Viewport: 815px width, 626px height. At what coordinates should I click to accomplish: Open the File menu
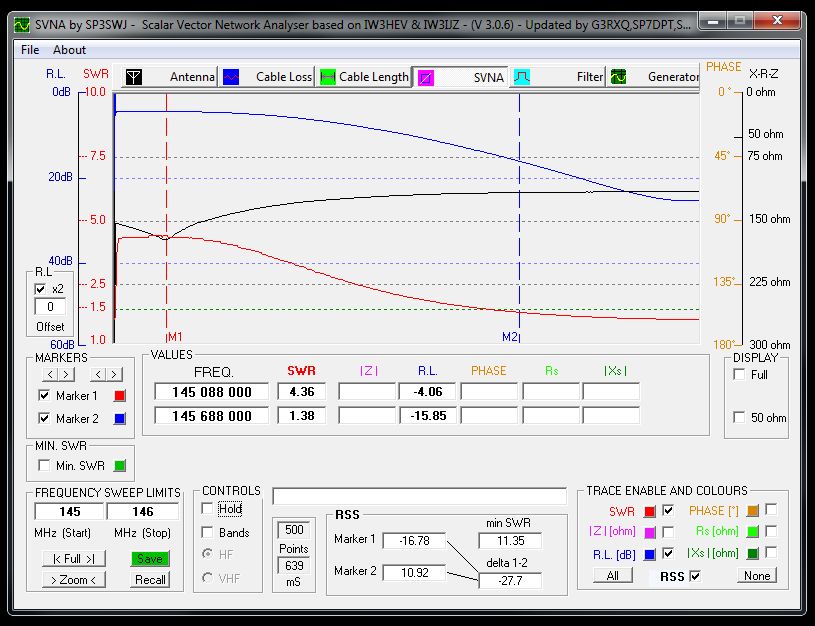pos(30,49)
